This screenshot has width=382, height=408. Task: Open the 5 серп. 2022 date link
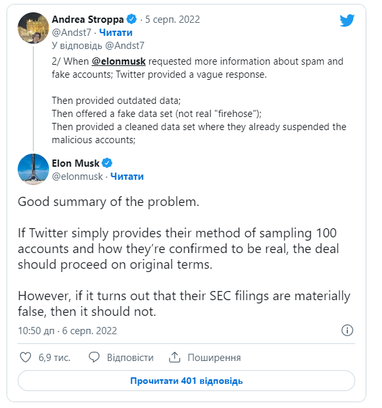click(172, 19)
